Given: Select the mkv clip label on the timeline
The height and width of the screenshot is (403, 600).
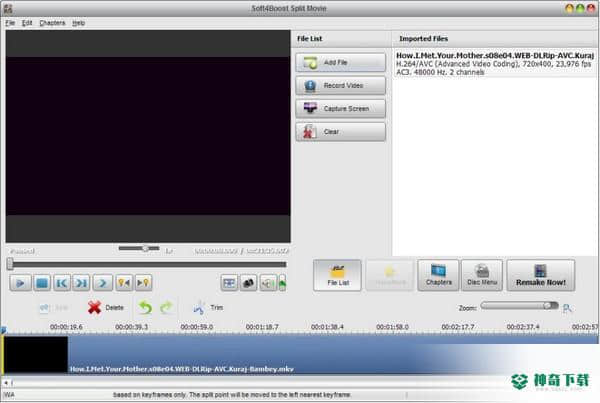Looking at the screenshot, I should [x=181, y=369].
